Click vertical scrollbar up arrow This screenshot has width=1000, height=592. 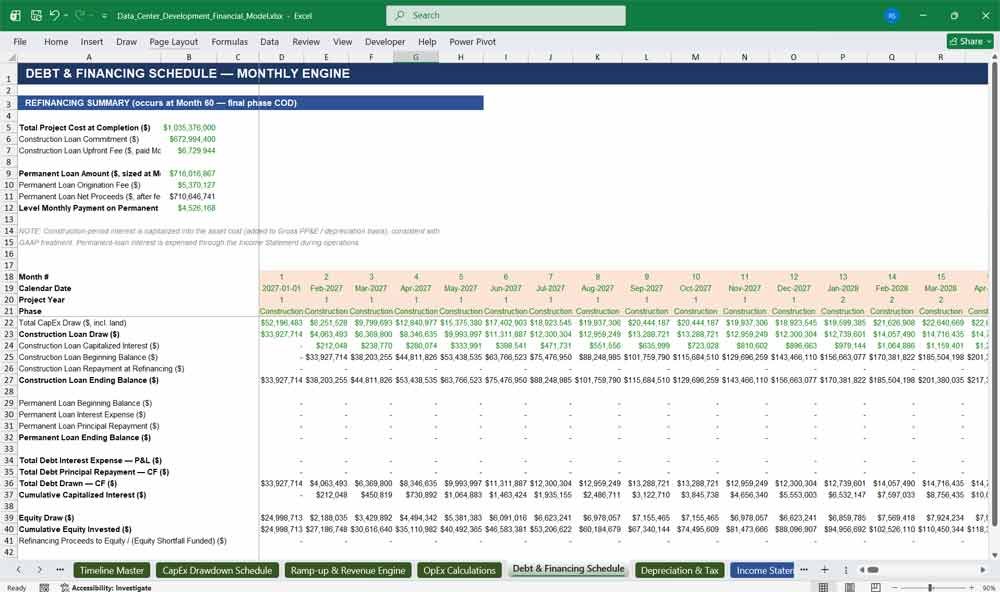point(994,57)
